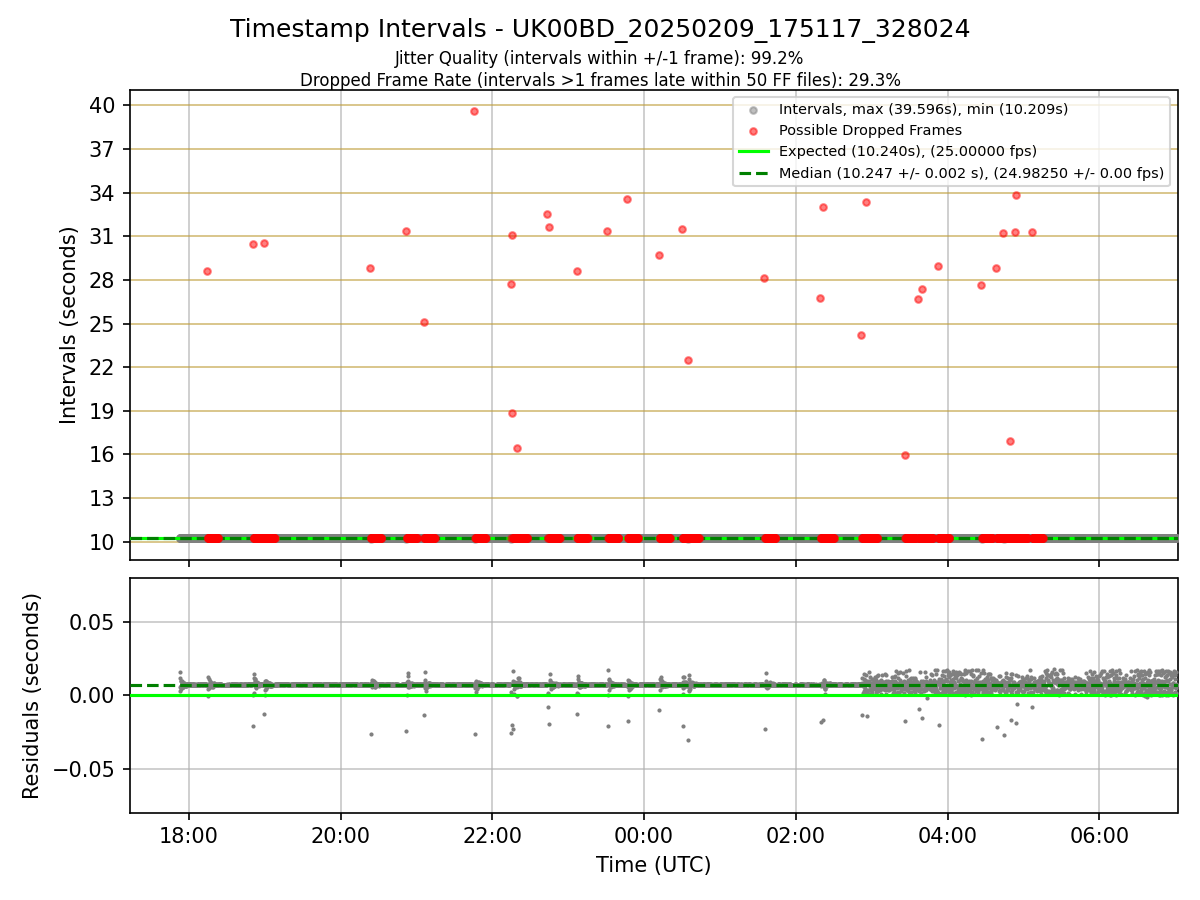
Task: Click the y-axis tick label 34
Action: click(102, 193)
